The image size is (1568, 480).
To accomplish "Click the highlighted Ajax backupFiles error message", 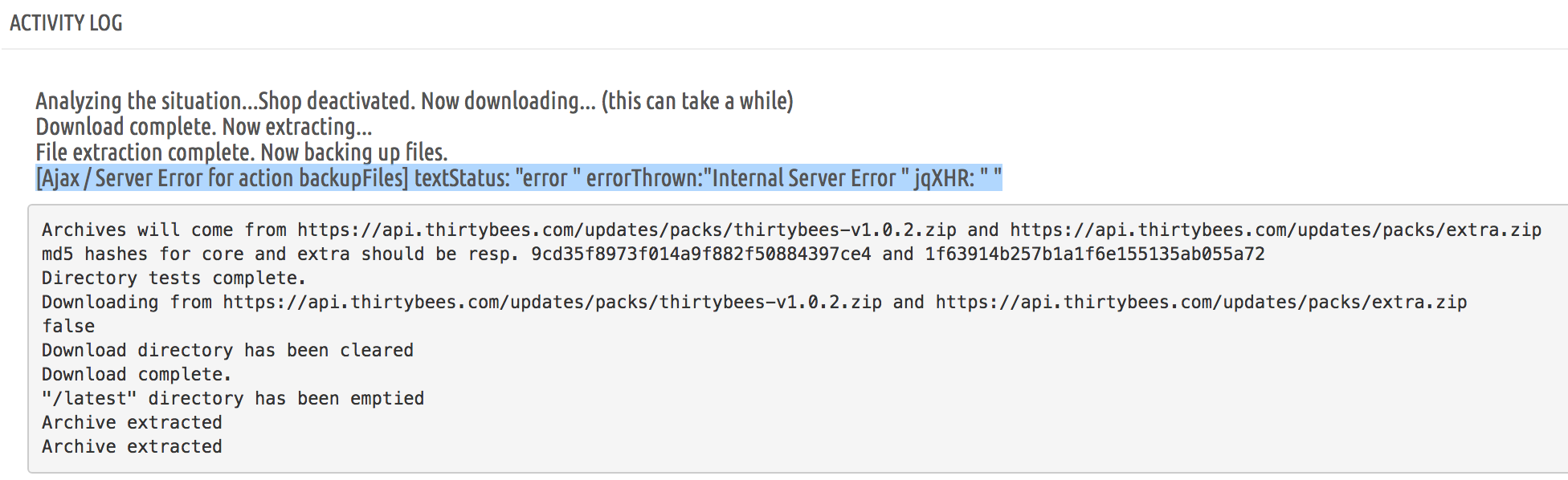I will tap(518, 178).
